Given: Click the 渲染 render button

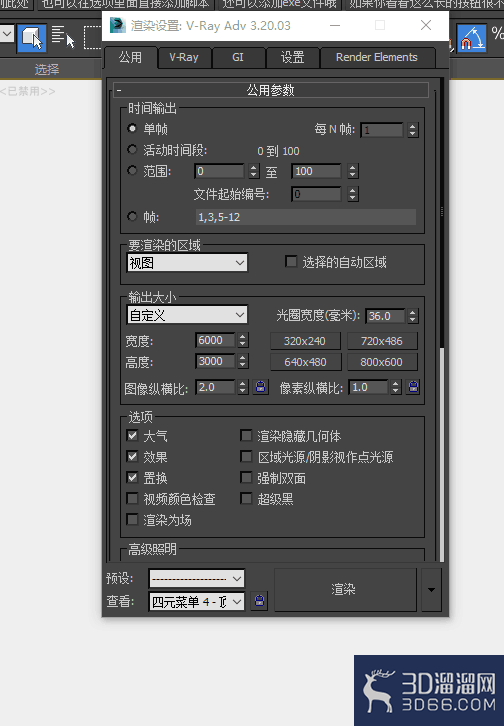Looking at the screenshot, I should (346, 590).
